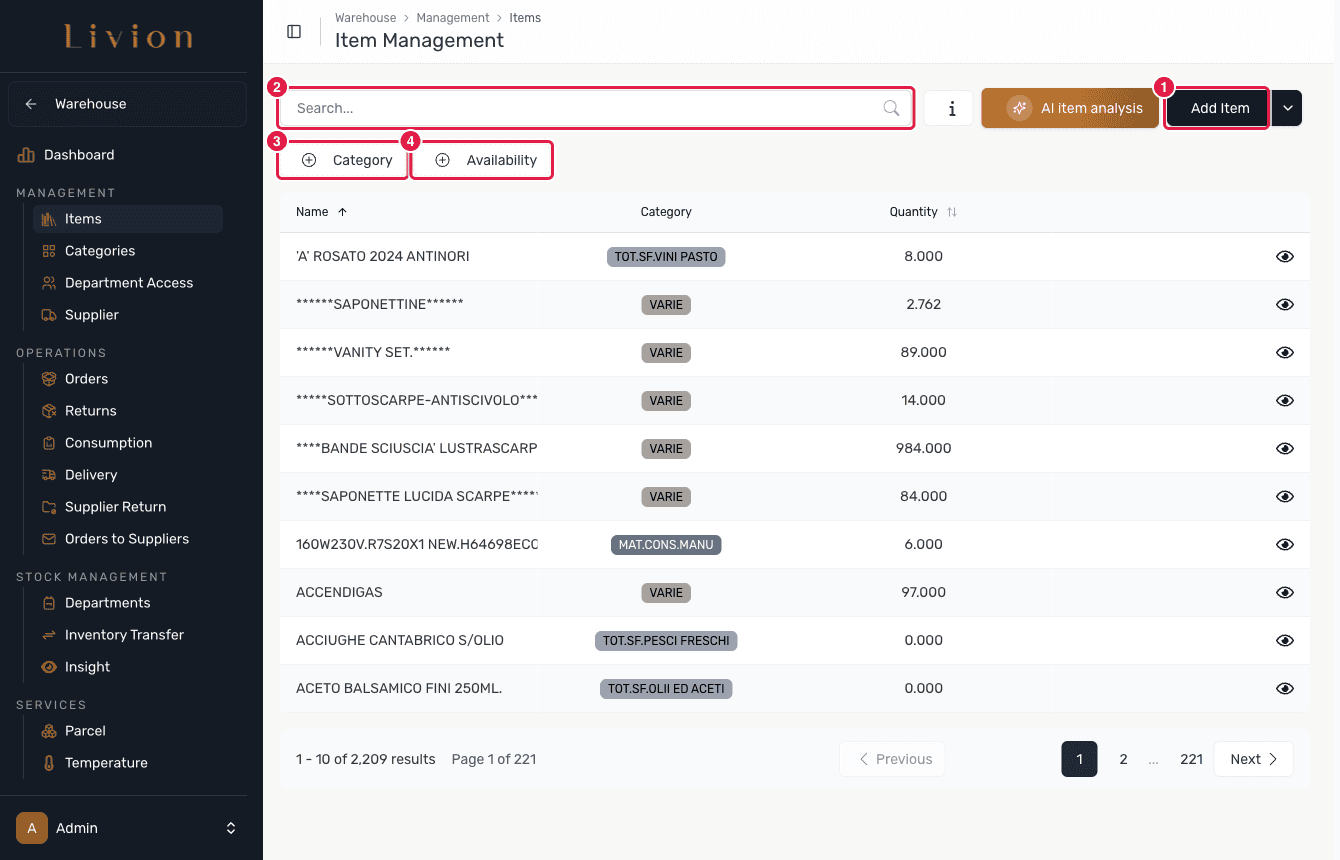
Task: Click the Parcel boxes icon
Action: pyautogui.click(x=48, y=731)
